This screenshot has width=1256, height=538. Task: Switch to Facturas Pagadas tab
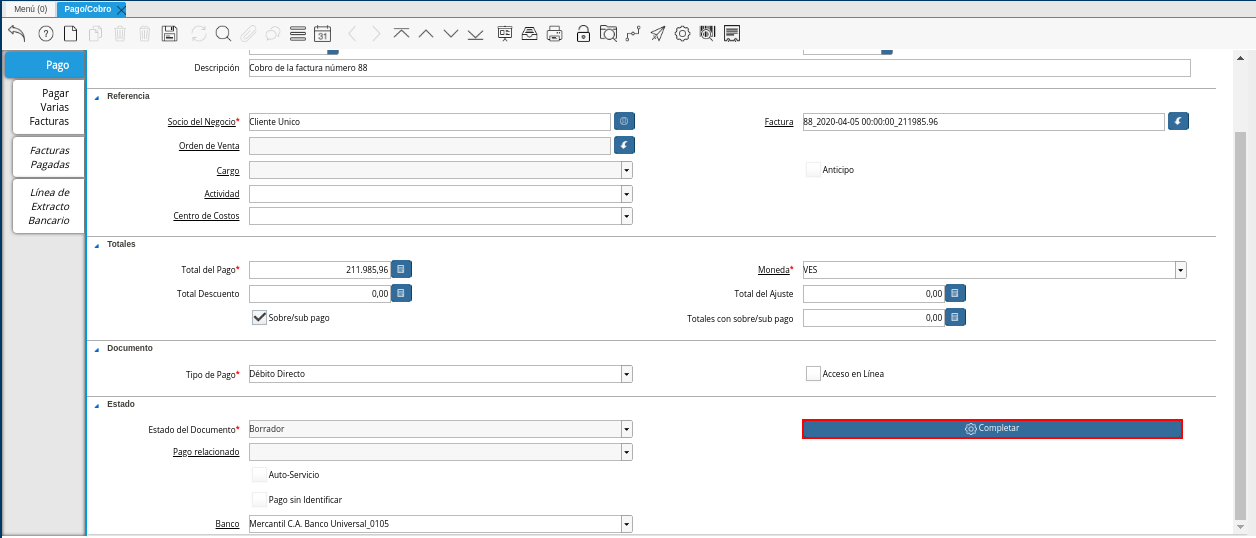[x=49, y=157]
